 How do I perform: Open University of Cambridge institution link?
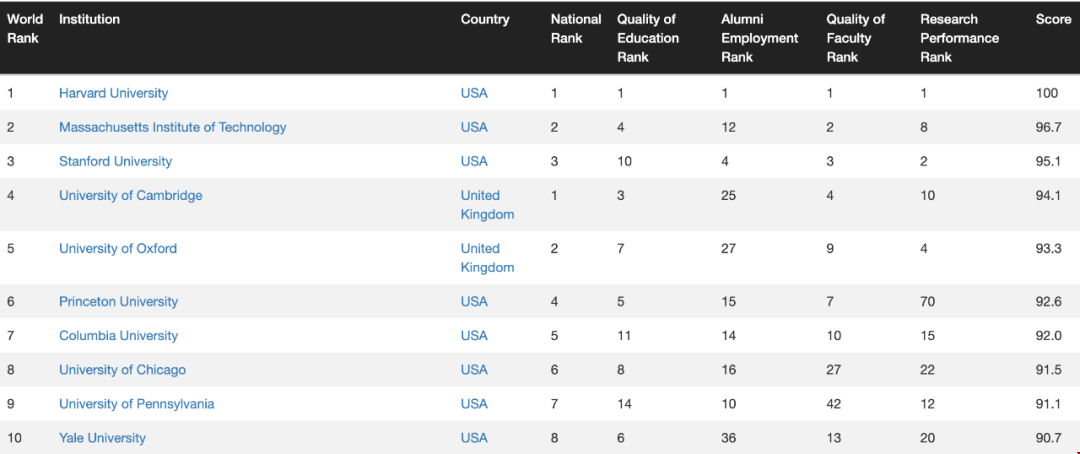pyautogui.click(x=131, y=196)
